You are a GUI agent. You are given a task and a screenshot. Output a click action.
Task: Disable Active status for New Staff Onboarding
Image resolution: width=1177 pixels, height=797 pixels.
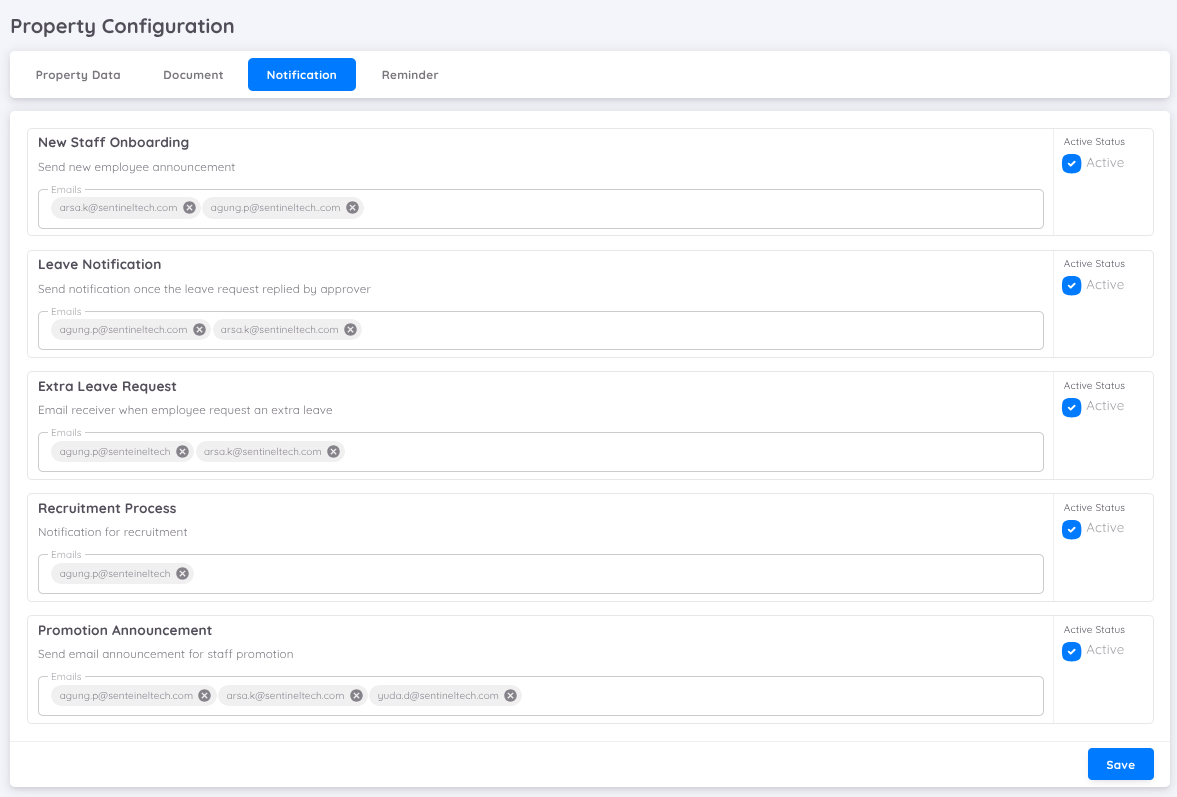[x=1071, y=163]
